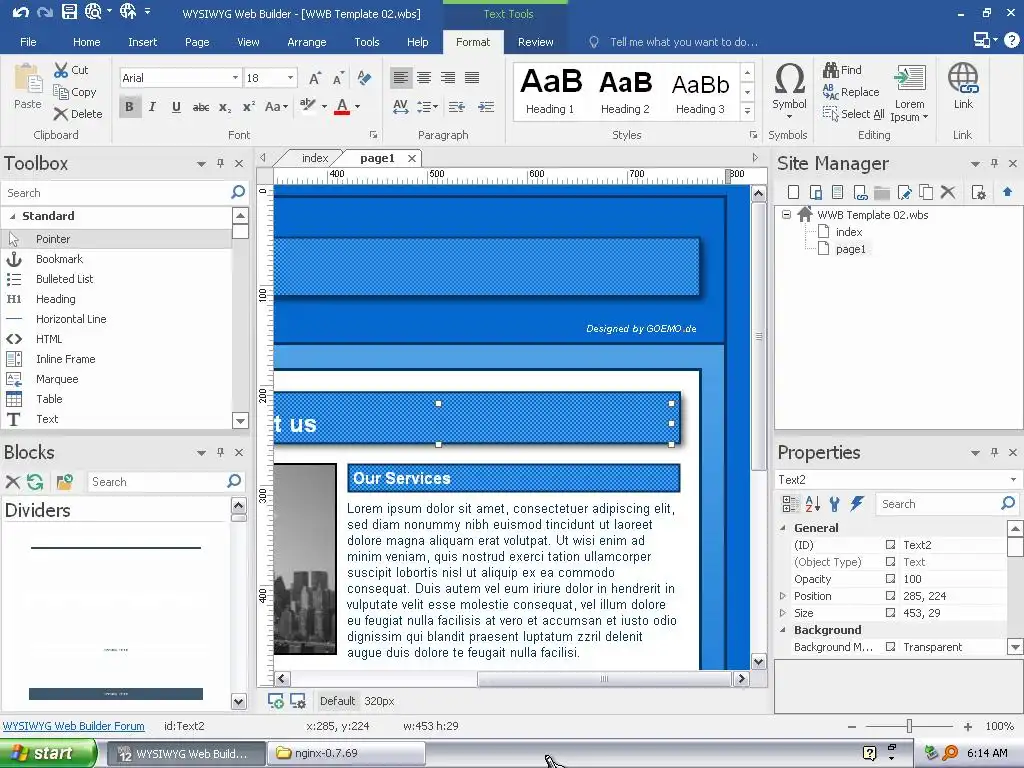Click the Select All icon

pyautogui.click(x=830, y=114)
